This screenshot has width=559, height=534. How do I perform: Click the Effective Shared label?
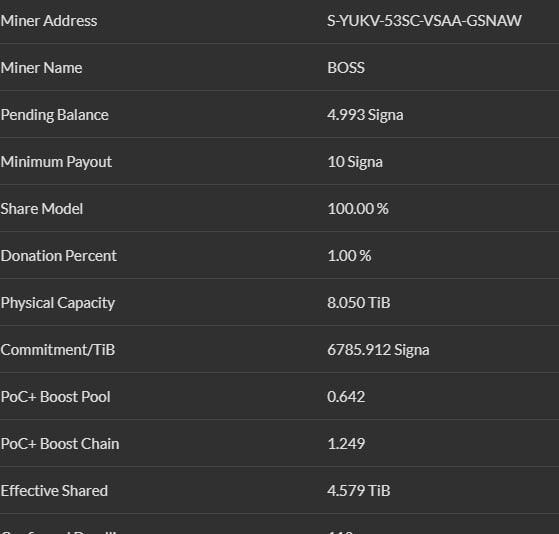pyautogui.click(x=54, y=491)
